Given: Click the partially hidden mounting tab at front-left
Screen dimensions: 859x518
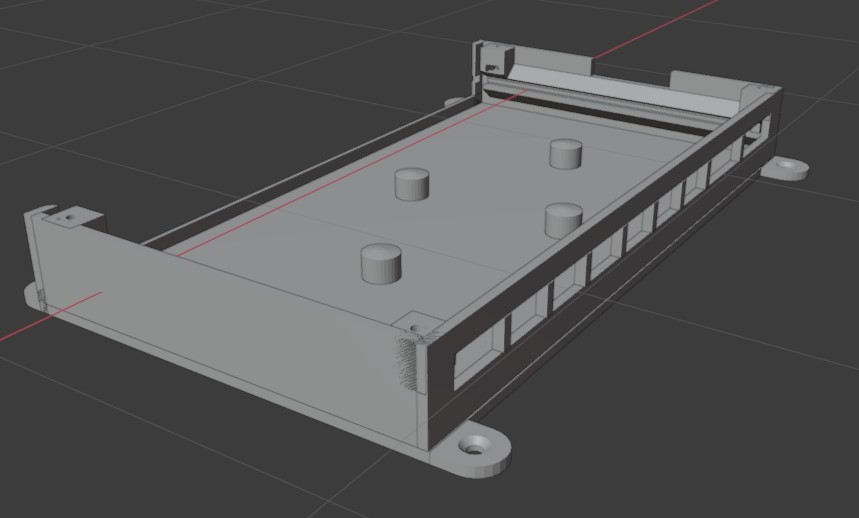Looking at the screenshot, I should [x=34, y=295].
